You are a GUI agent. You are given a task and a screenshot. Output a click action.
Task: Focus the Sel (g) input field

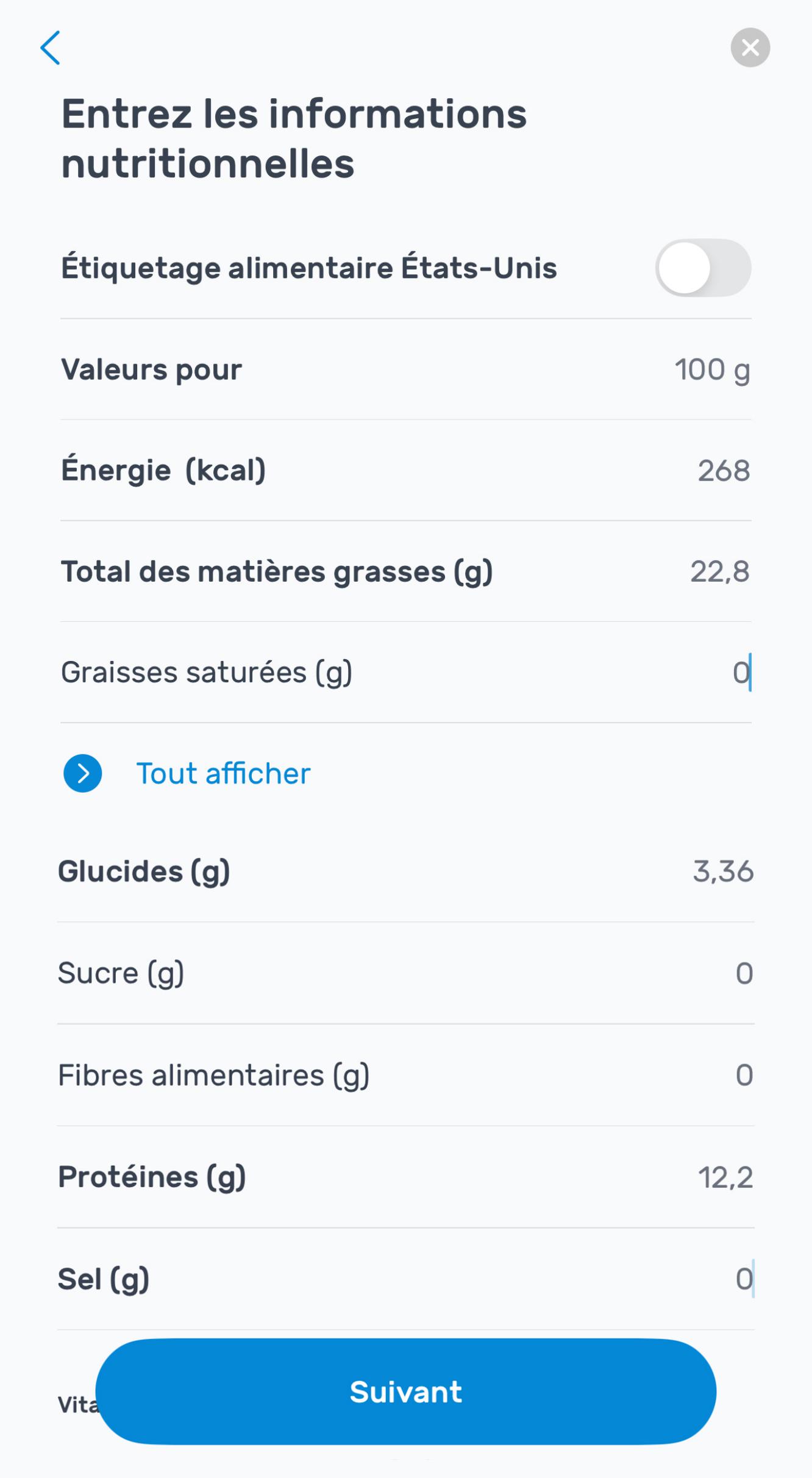[x=744, y=1279]
